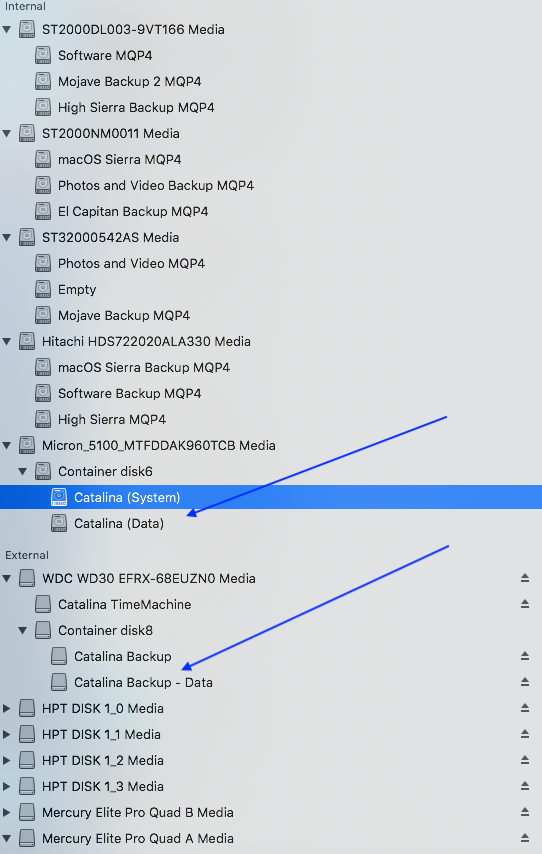This screenshot has width=542, height=854.
Task: Eject Mercury Elite Pro Quad B Media
Action: click(x=525, y=812)
